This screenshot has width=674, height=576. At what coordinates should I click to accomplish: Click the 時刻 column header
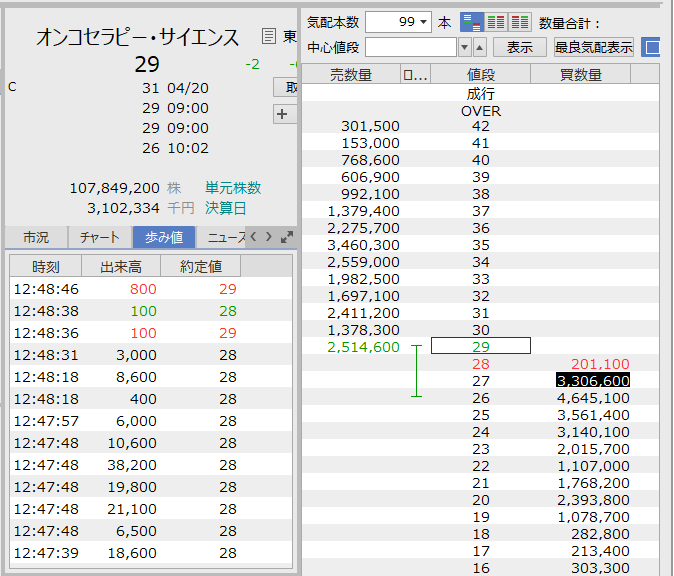[x=46, y=267]
